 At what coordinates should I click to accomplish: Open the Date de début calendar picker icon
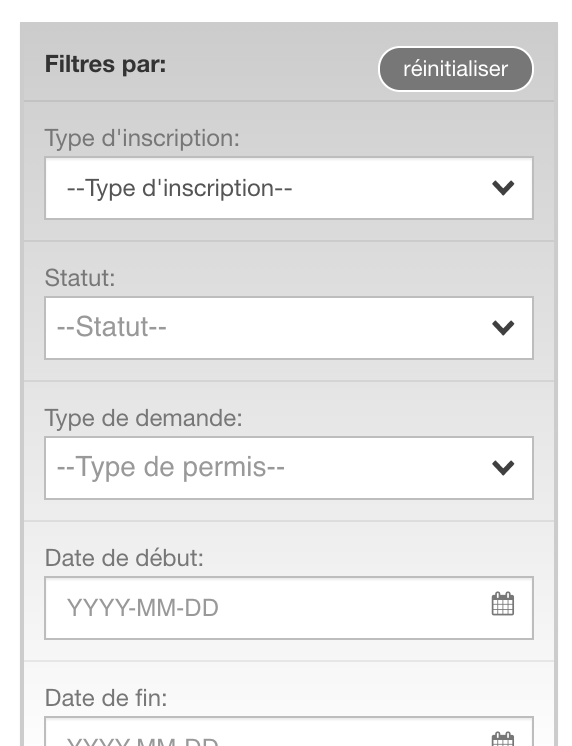click(503, 604)
